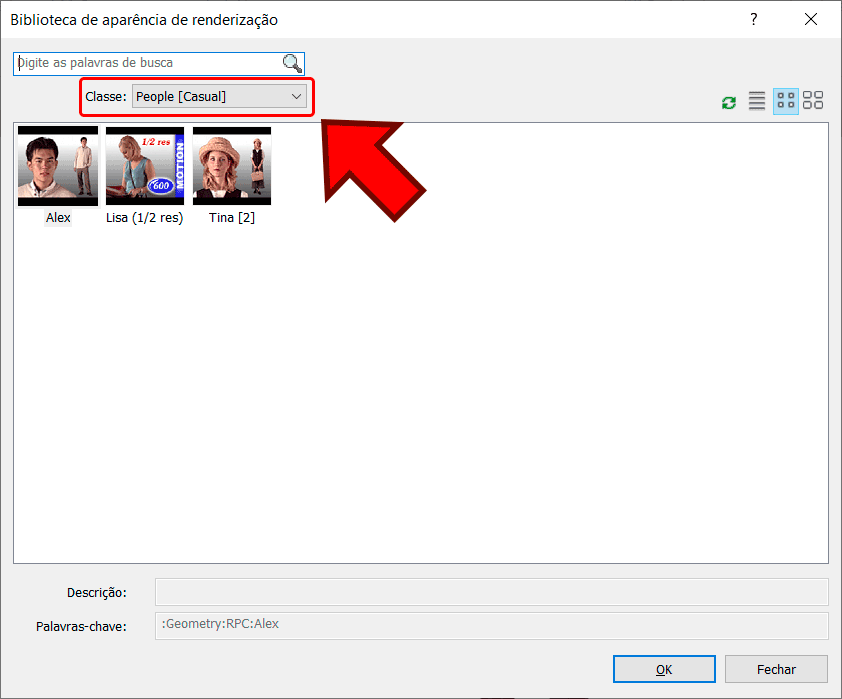Select the small thumbnails view icon
The width and height of the screenshot is (842, 699).
[786, 101]
